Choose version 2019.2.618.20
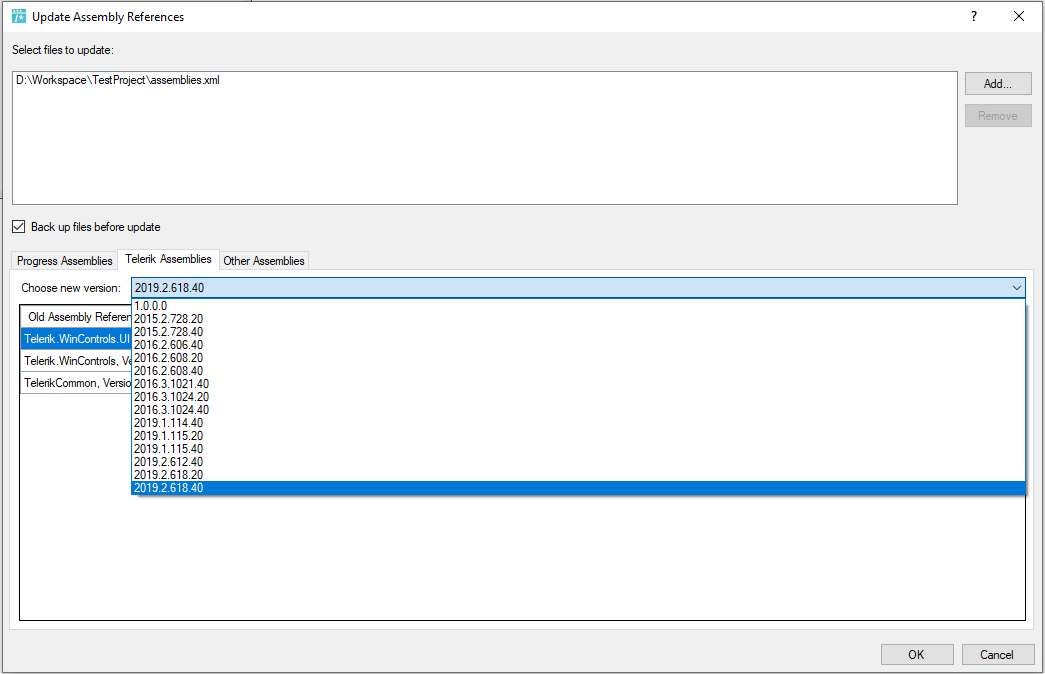This screenshot has width=1045, height=674. tap(578, 475)
